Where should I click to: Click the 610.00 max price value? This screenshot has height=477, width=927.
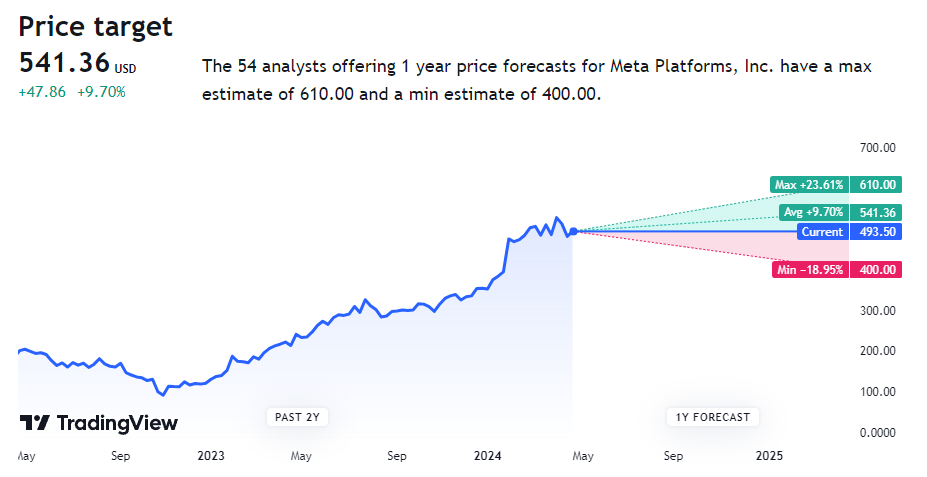pyautogui.click(x=876, y=185)
